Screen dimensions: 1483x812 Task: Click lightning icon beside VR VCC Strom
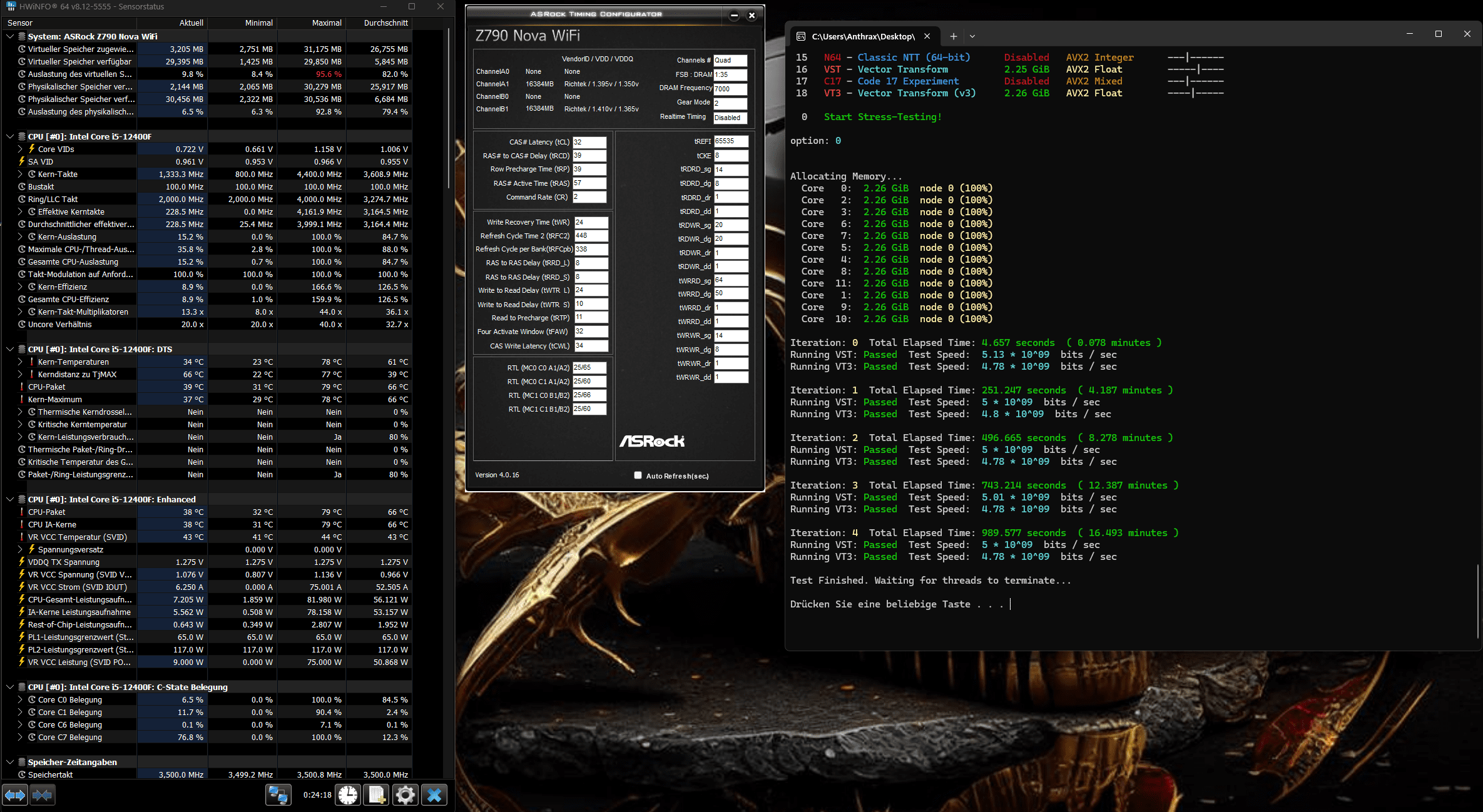22,587
